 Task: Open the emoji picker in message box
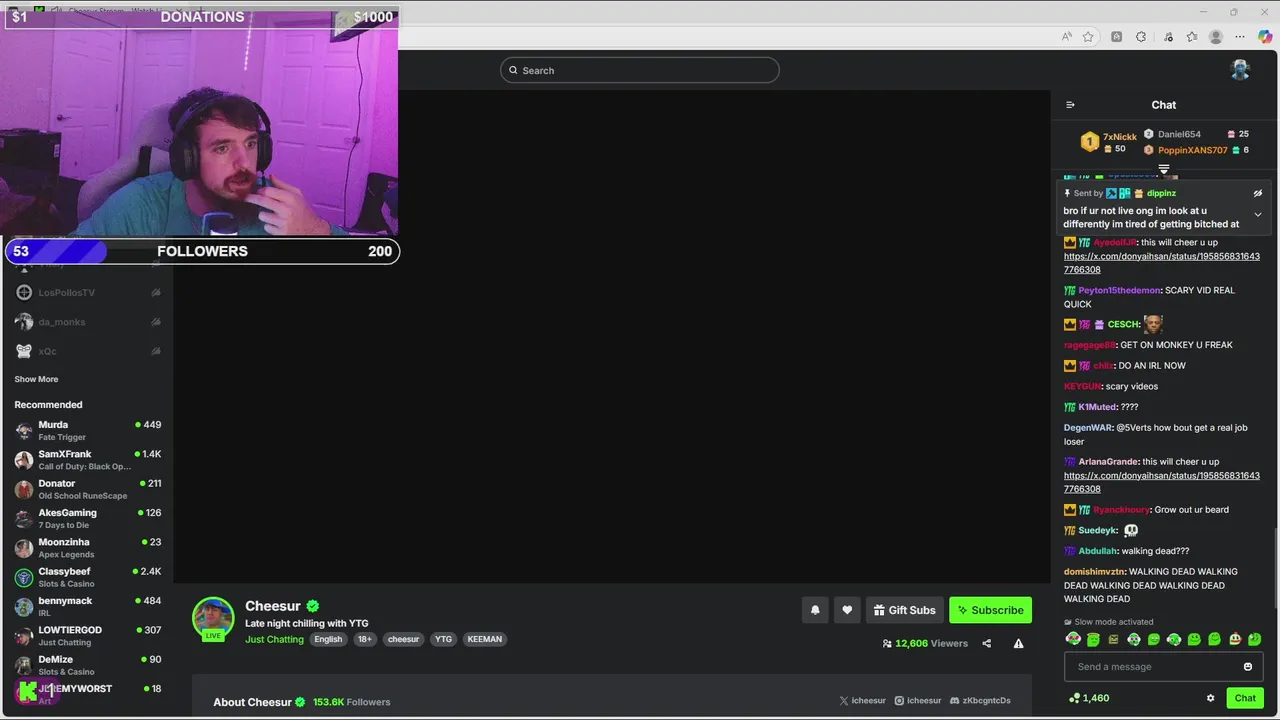click(x=1248, y=667)
